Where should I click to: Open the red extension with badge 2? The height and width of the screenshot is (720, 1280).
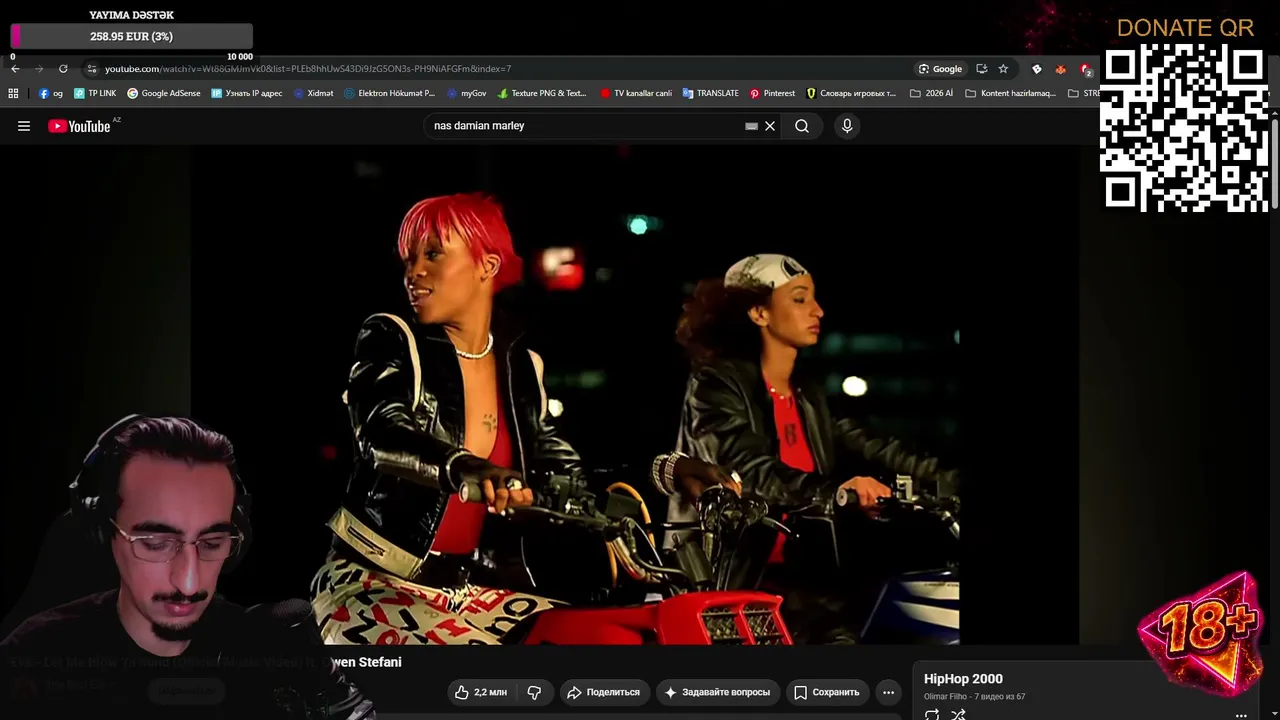coord(1086,69)
